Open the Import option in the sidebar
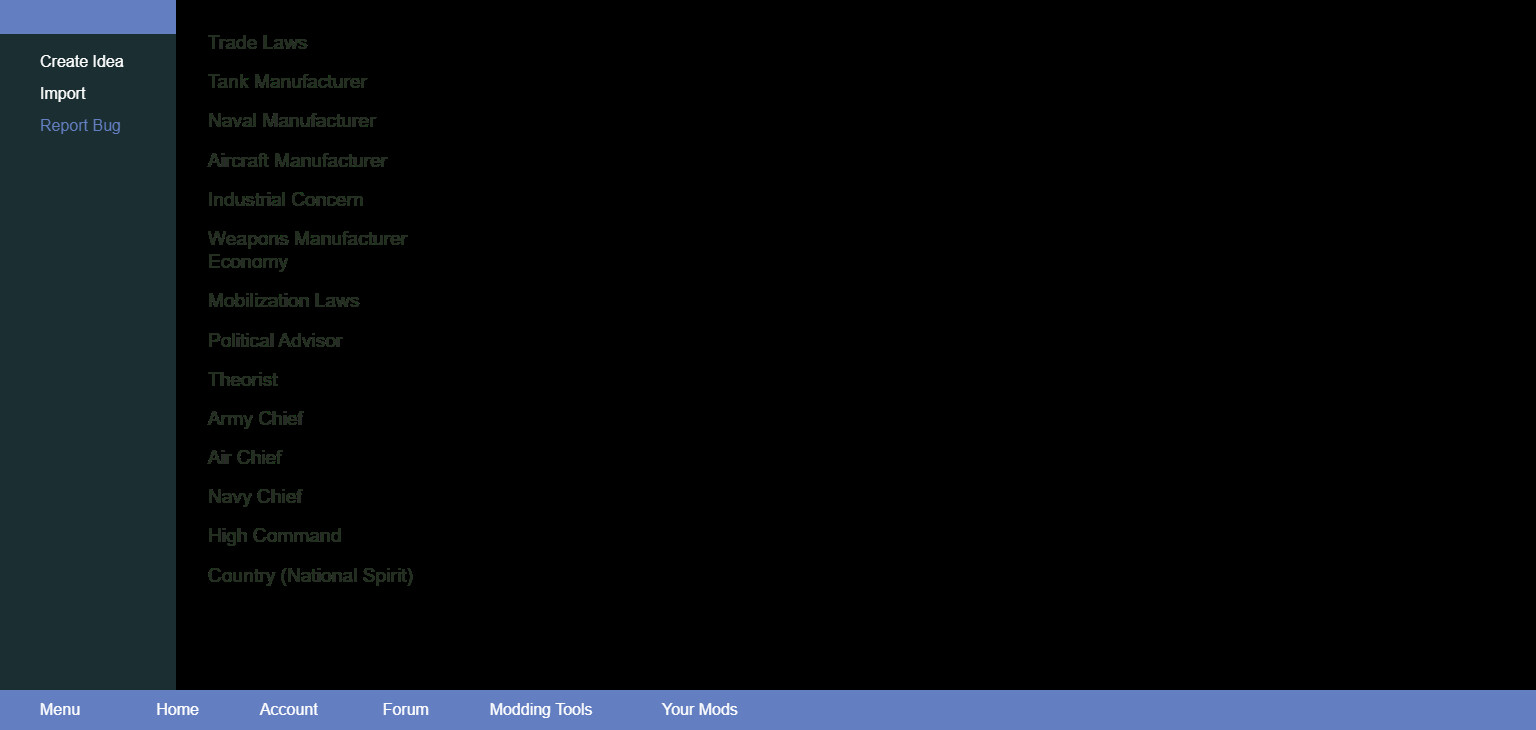 point(63,94)
